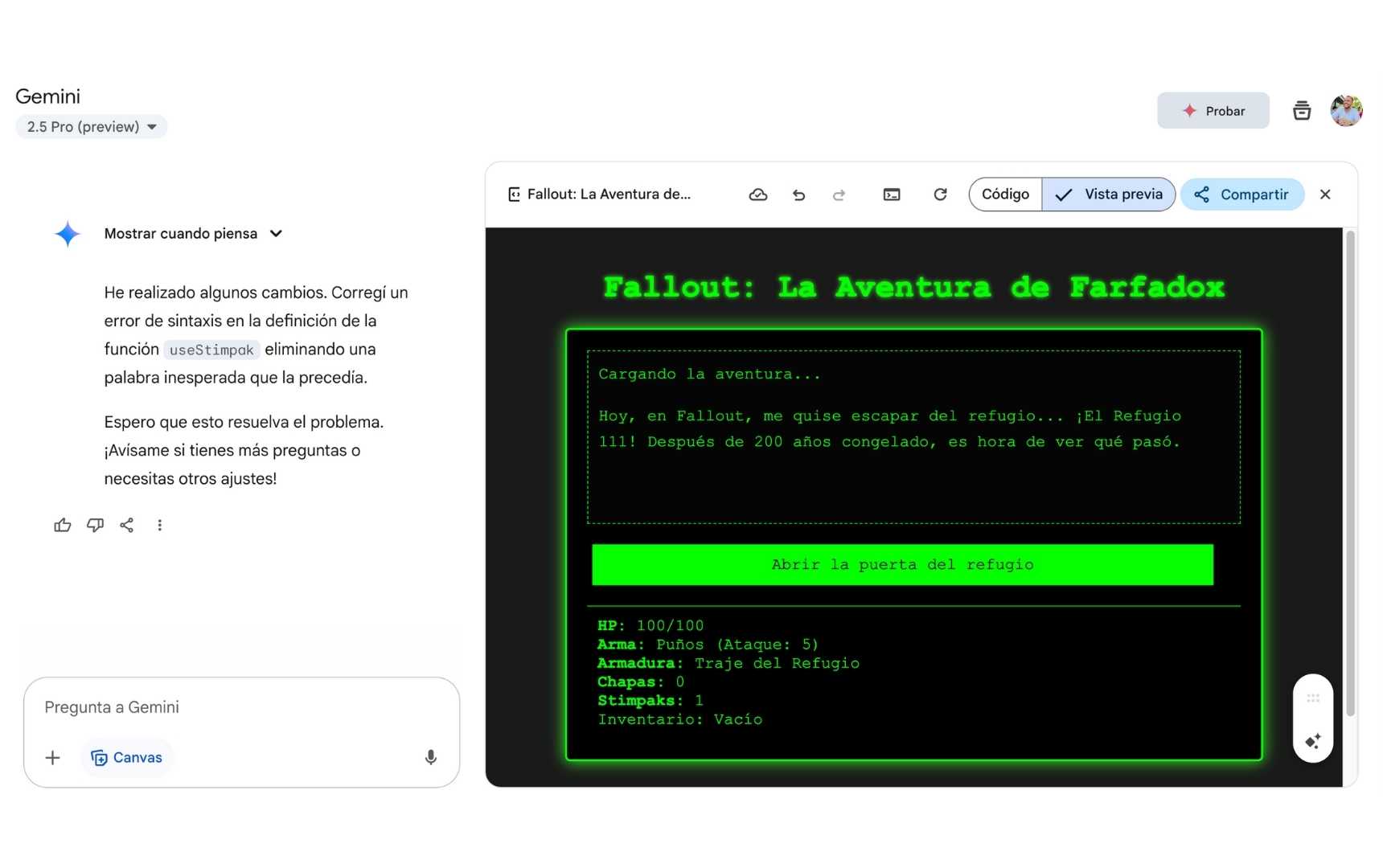Open more options for the response
This screenshot has height=868, width=1383.
click(x=160, y=525)
